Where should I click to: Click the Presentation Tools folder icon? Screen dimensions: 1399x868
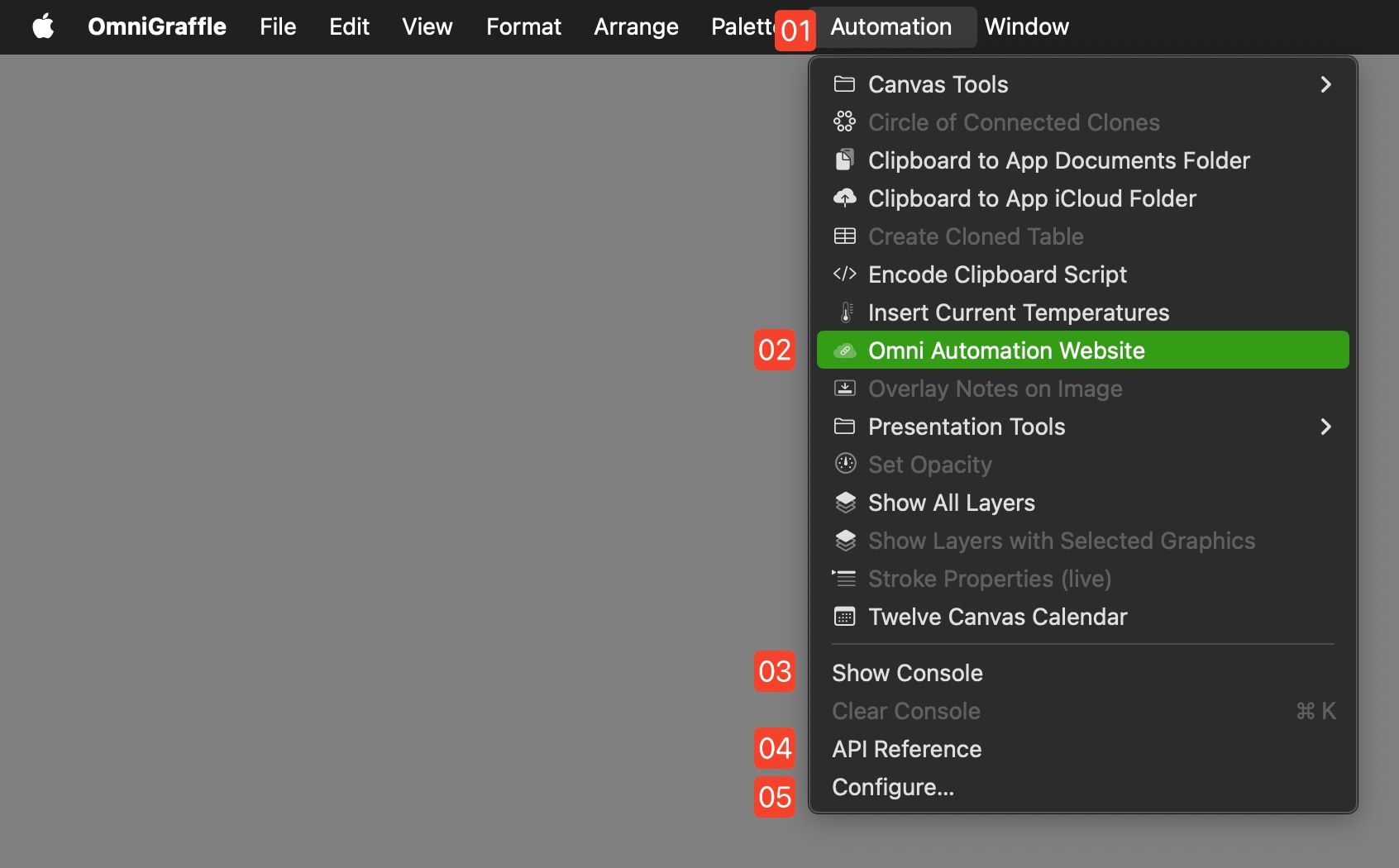tap(844, 427)
